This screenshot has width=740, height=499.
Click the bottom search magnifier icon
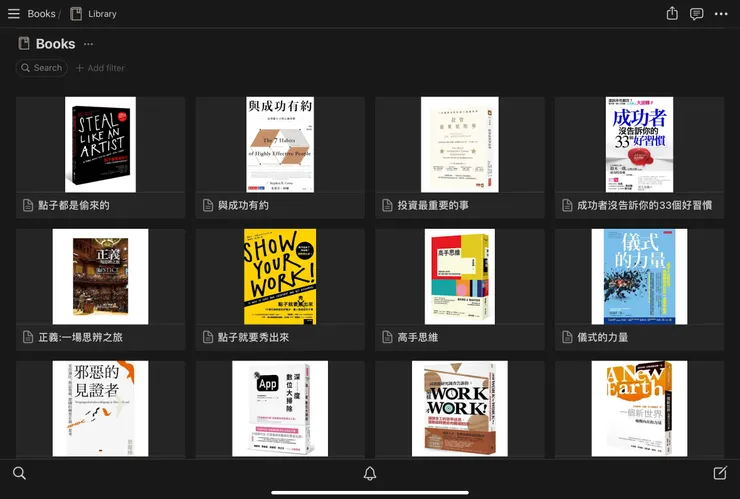pyautogui.click(x=19, y=473)
